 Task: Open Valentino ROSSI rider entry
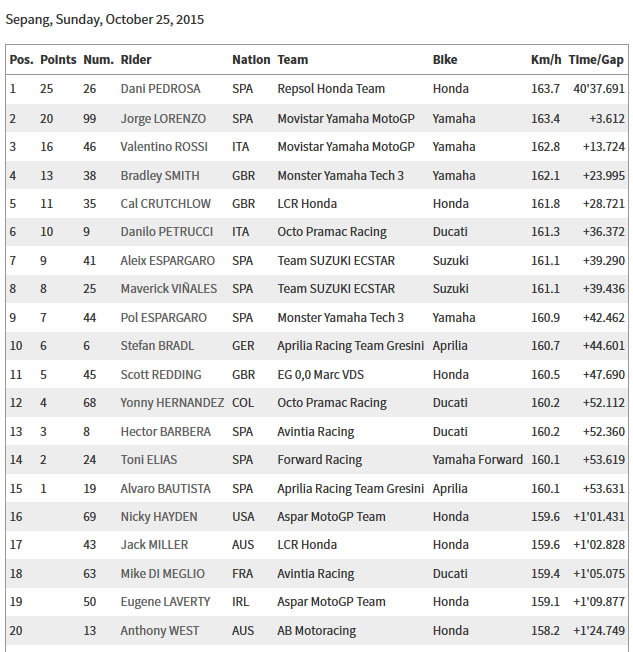click(164, 147)
